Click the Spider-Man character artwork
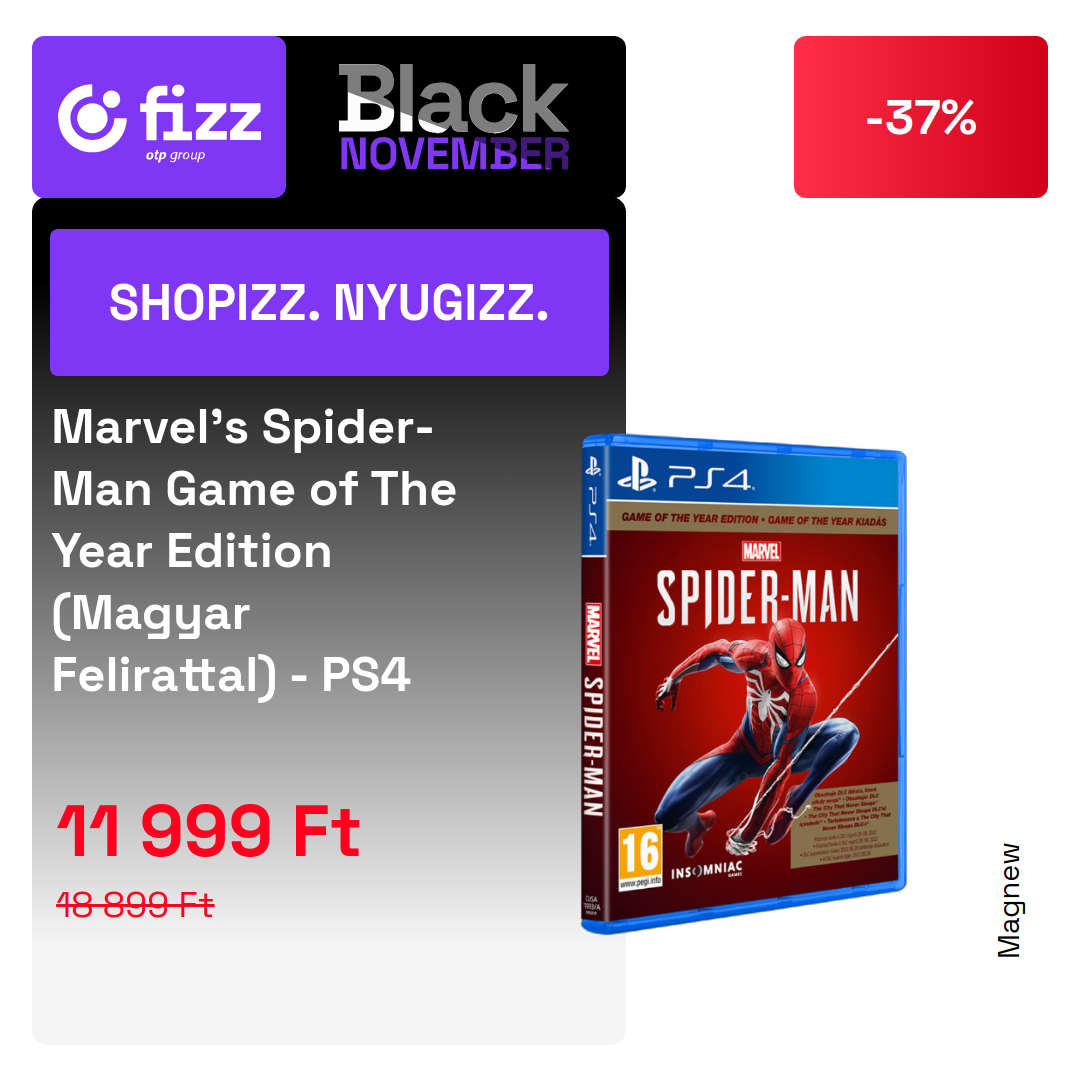The width and height of the screenshot is (1080, 1080). click(x=758, y=730)
